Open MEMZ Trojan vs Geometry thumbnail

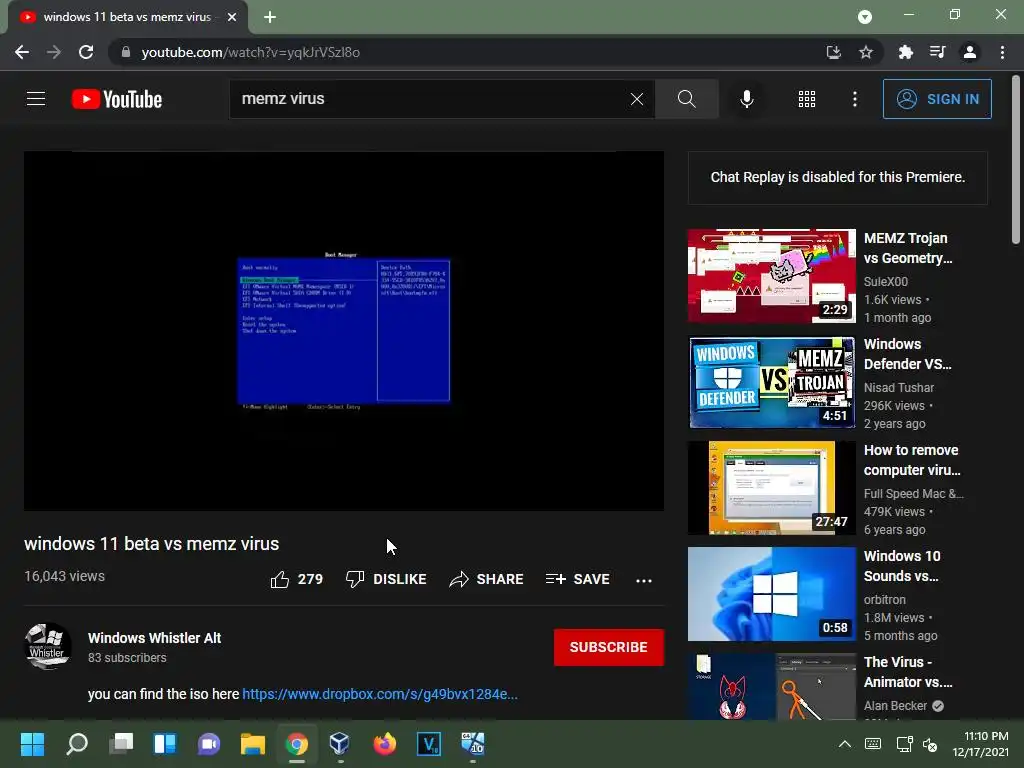[772, 276]
